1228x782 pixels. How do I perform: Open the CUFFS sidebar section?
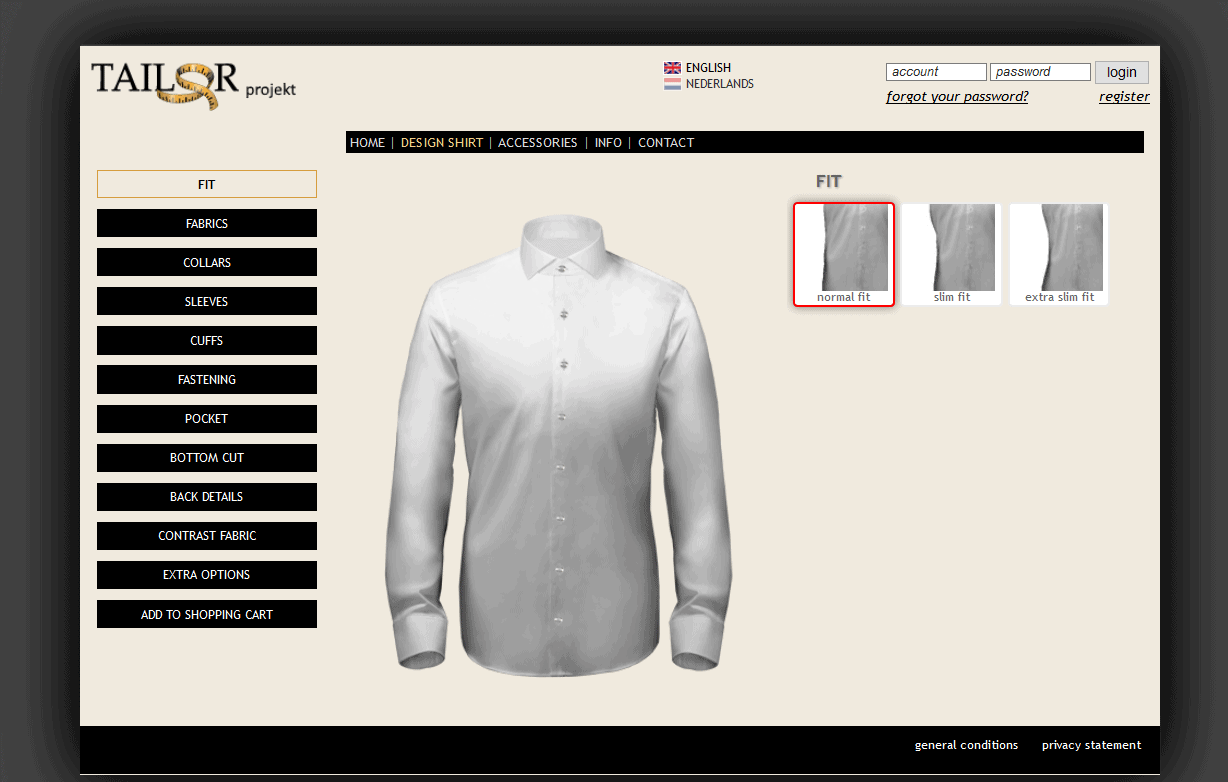click(x=207, y=340)
